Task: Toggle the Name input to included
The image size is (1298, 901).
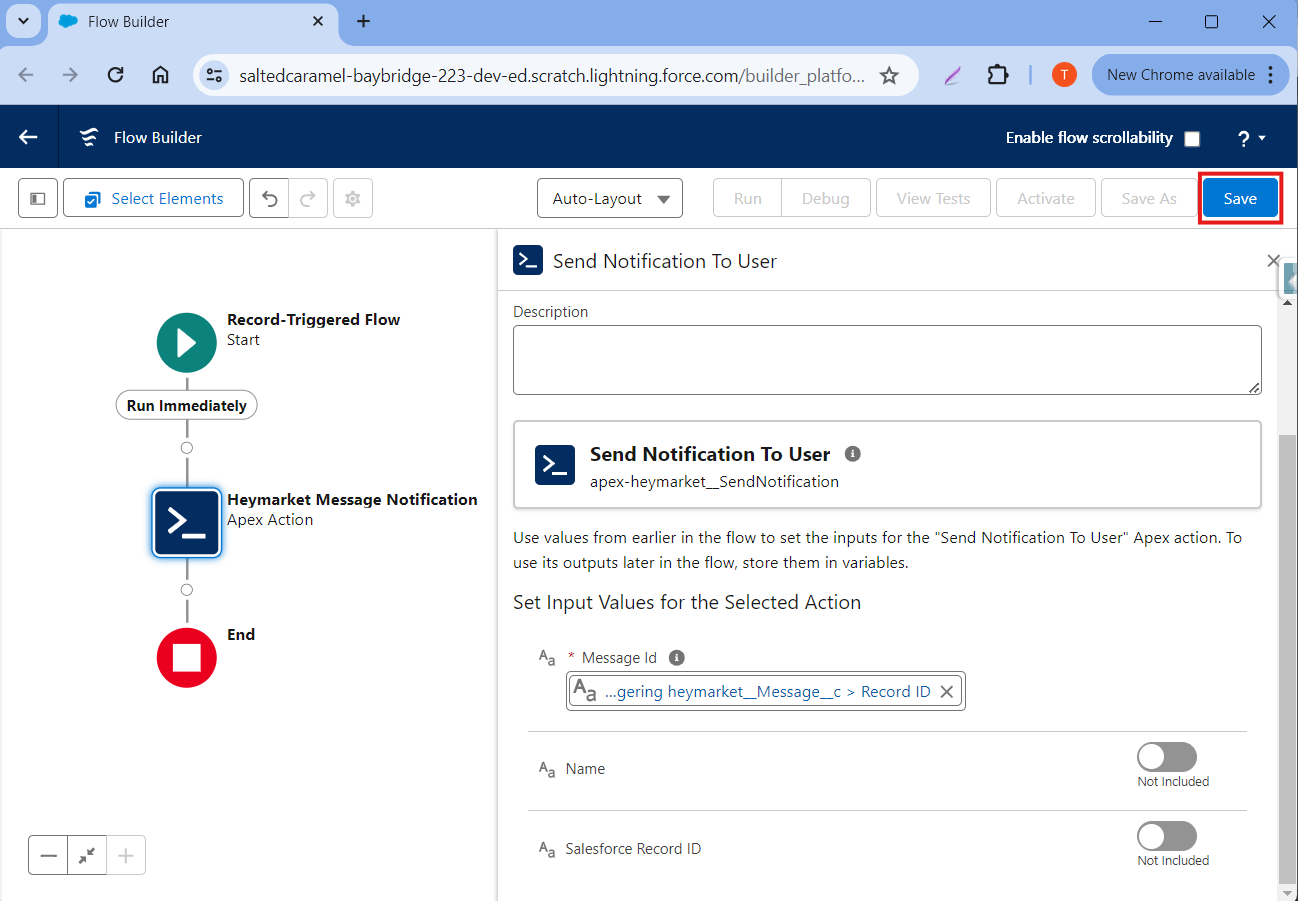Action: [x=1167, y=757]
